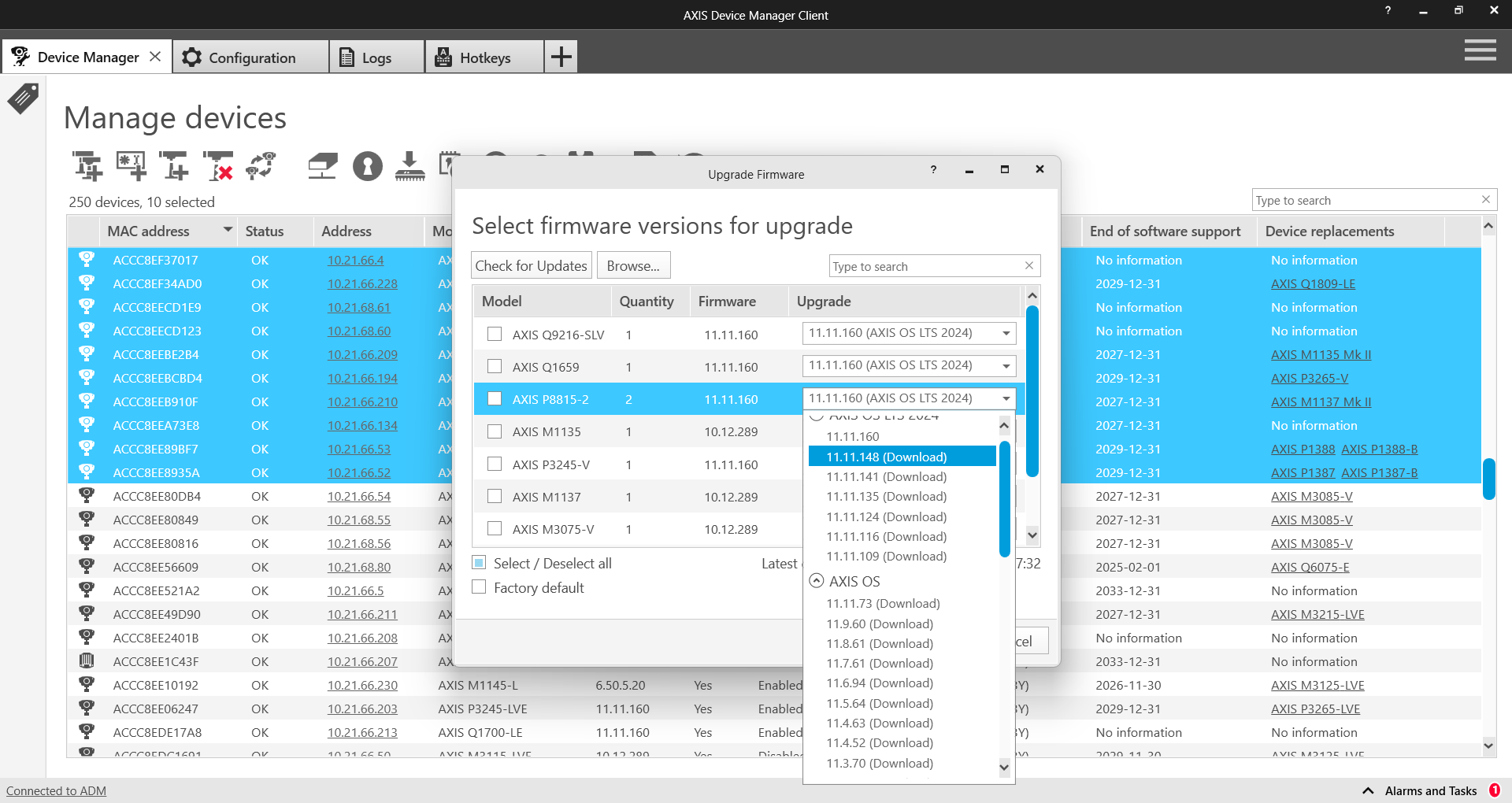Open upgrade dropdown for AXIS Q1659
The height and width of the screenshot is (803, 1512).
click(x=909, y=365)
